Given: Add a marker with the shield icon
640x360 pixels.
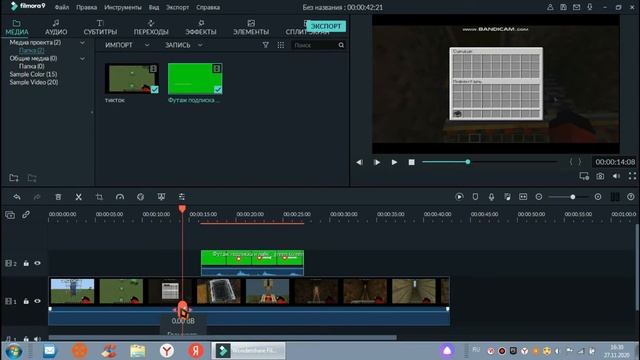Looking at the screenshot, I should click(475, 197).
